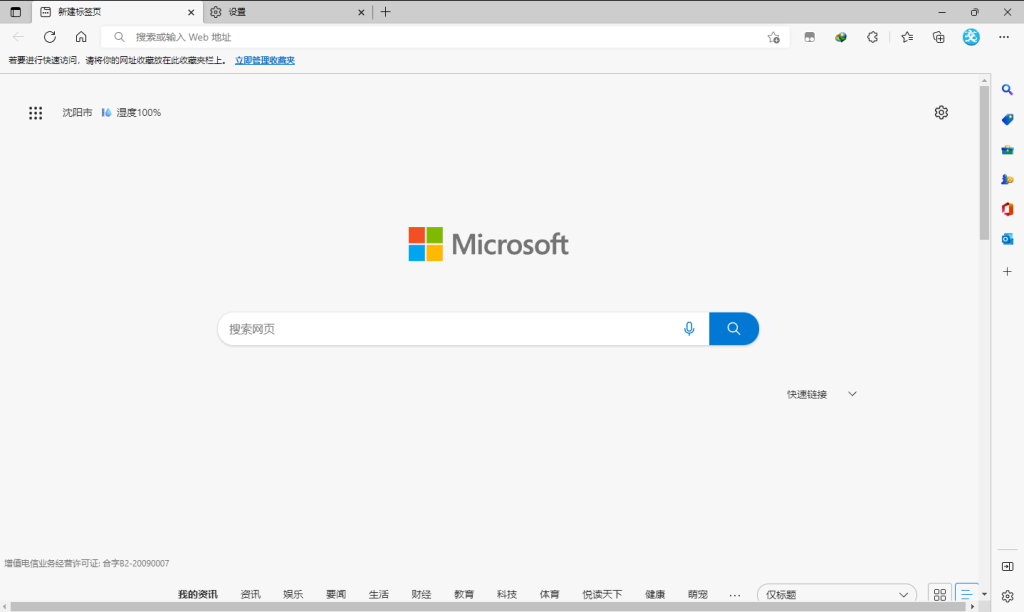Open the Favorites list in toolbar

pos(907,37)
